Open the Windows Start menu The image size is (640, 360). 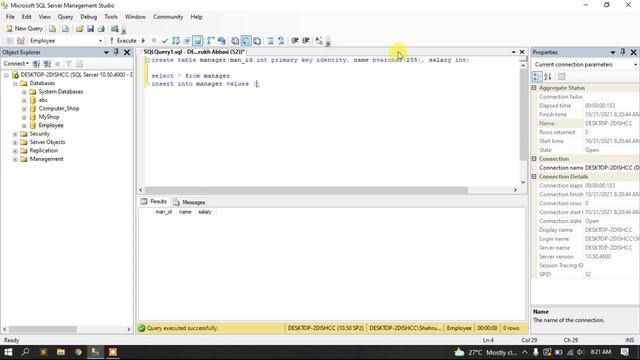click(x=8, y=352)
